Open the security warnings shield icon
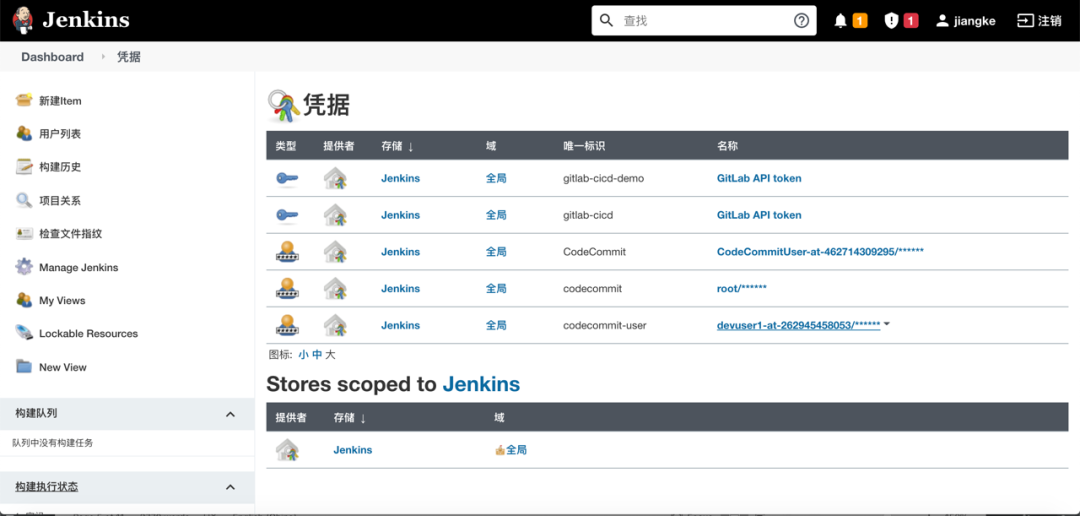Image resolution: width=1080 pixels, height=516 pixels. click(892, 21)
